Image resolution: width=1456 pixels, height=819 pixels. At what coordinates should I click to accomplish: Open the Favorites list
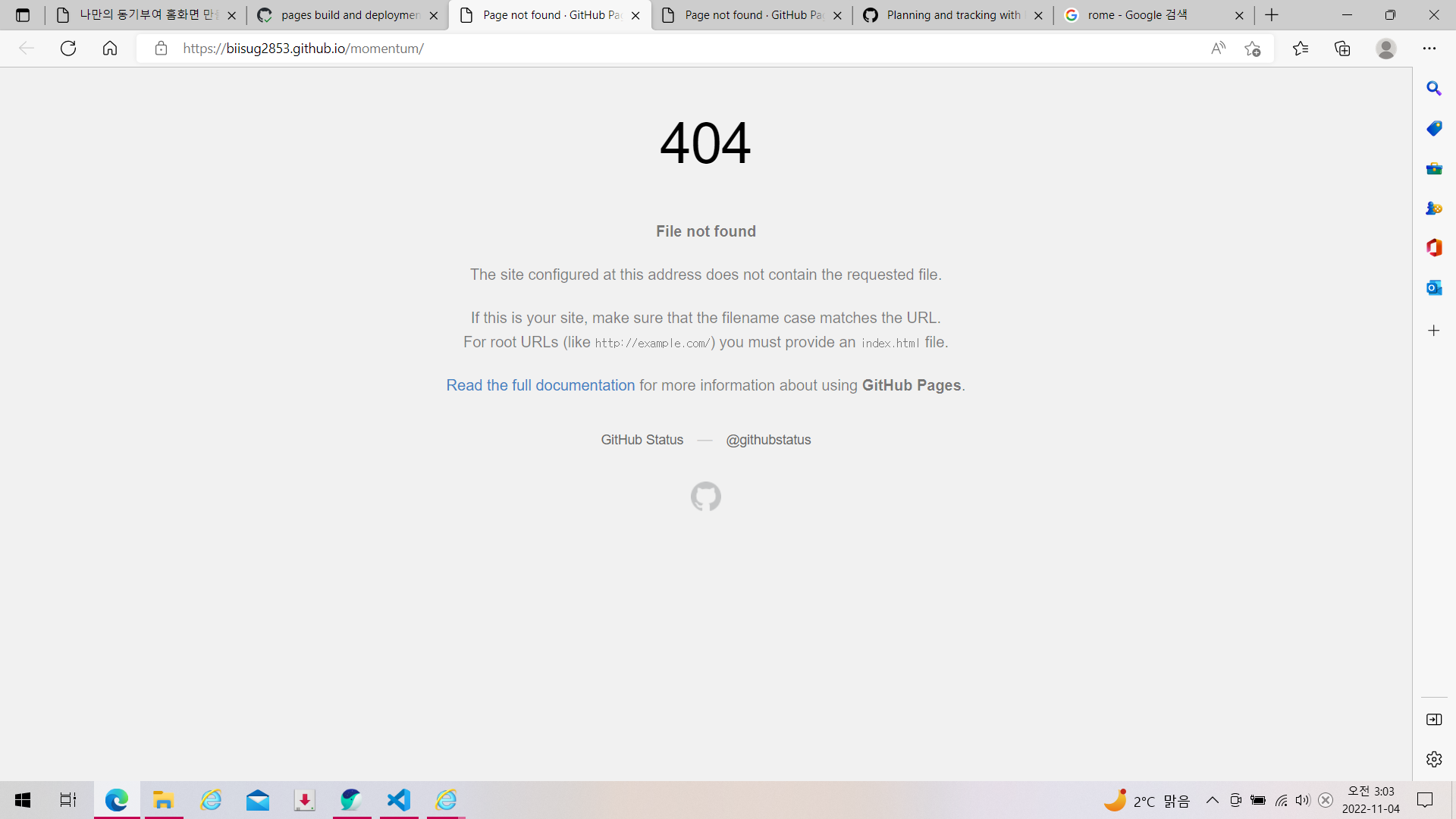pyautogui.click(x=1301, y=49)
